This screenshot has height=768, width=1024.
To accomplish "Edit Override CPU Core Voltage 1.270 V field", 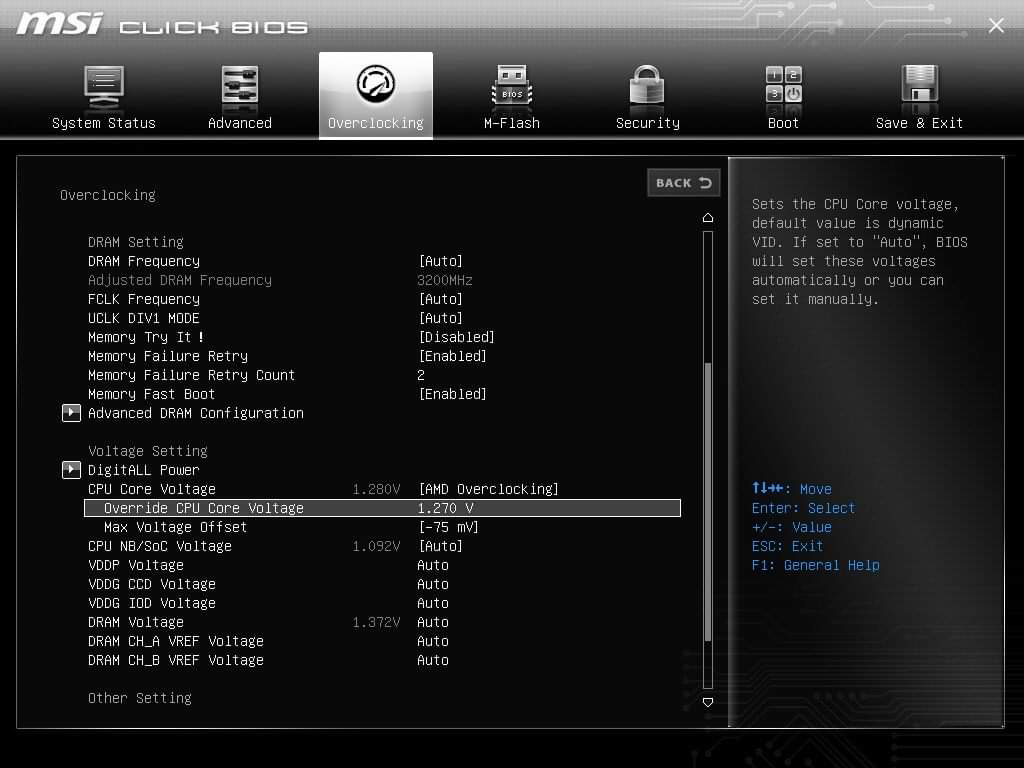I will [383, 508].
